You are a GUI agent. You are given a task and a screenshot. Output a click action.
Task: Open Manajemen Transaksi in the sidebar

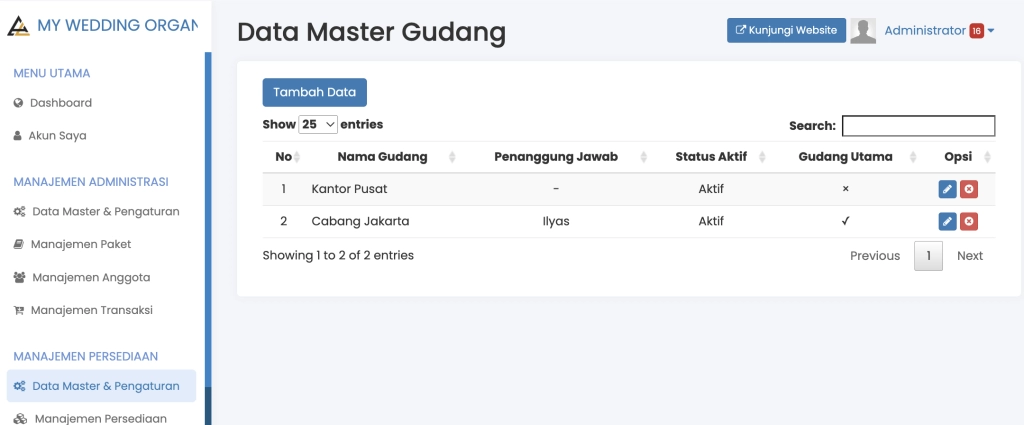pos(91,310)
